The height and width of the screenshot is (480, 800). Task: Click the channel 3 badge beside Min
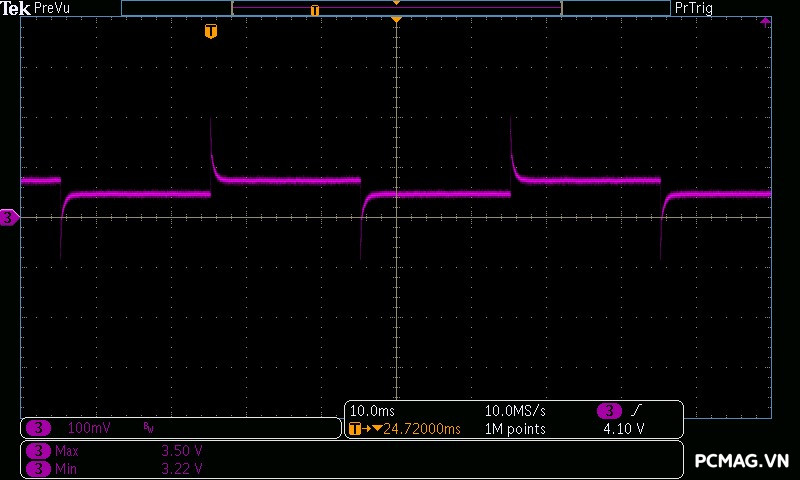(x=38, y=468)
